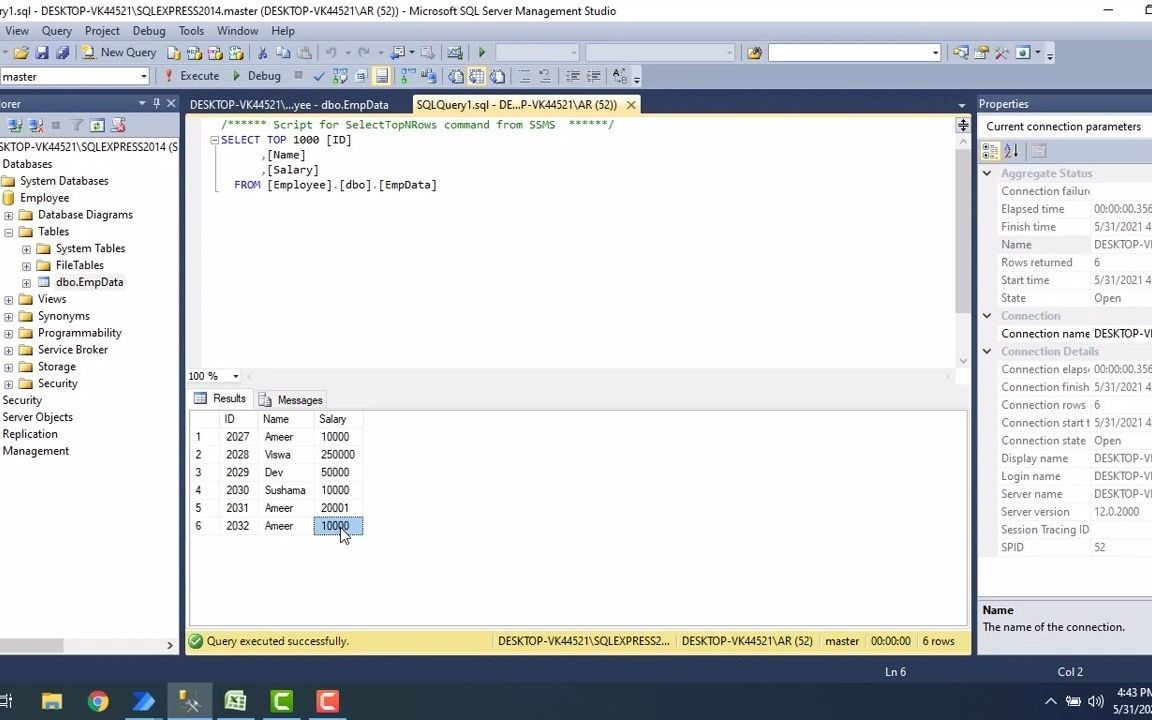The image size is (1152, 720).
Task: Cut selection with the scissors icon
Action: click(x=262, y=53)
